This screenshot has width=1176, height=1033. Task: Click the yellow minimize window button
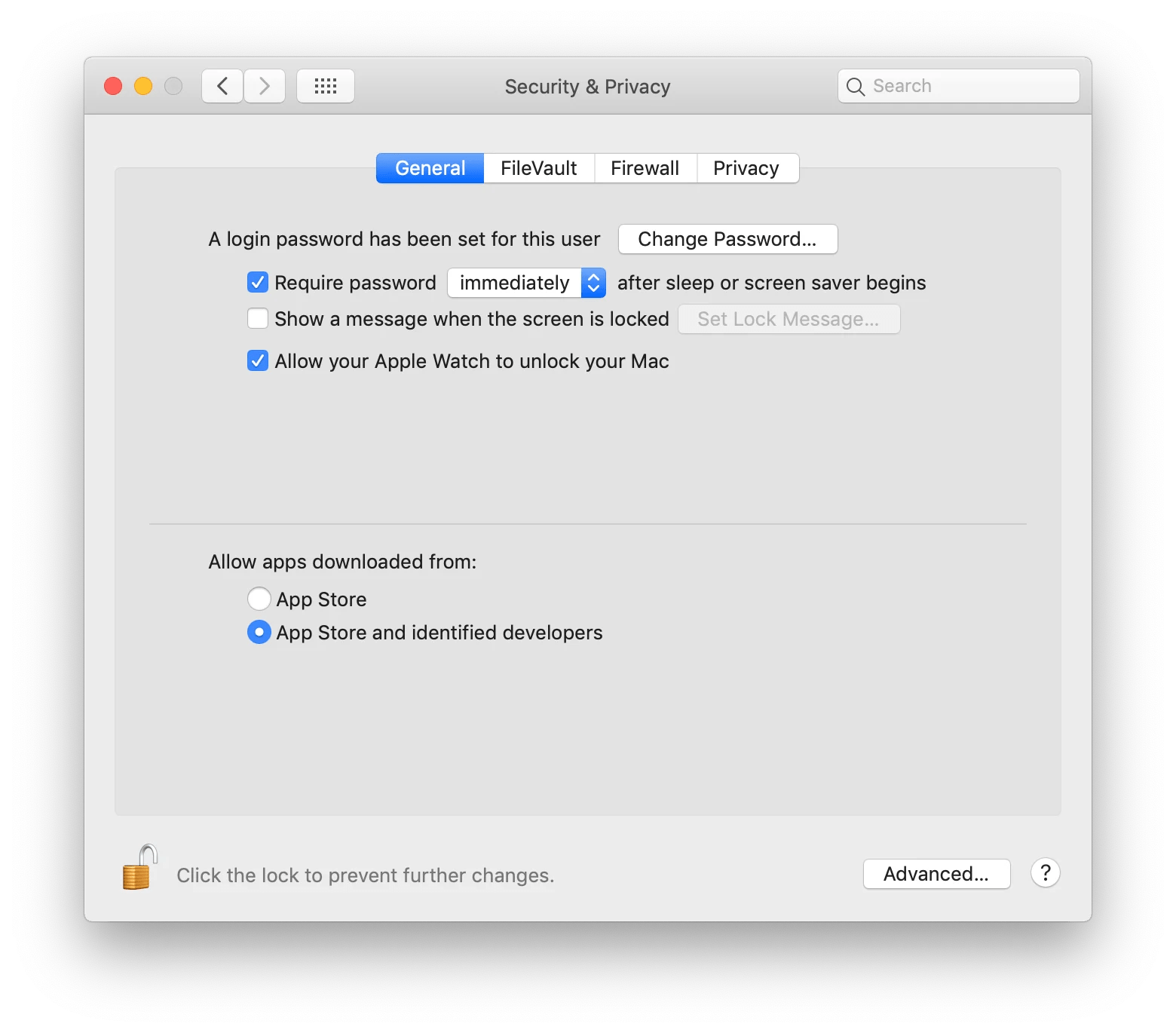tap(142, 85)
